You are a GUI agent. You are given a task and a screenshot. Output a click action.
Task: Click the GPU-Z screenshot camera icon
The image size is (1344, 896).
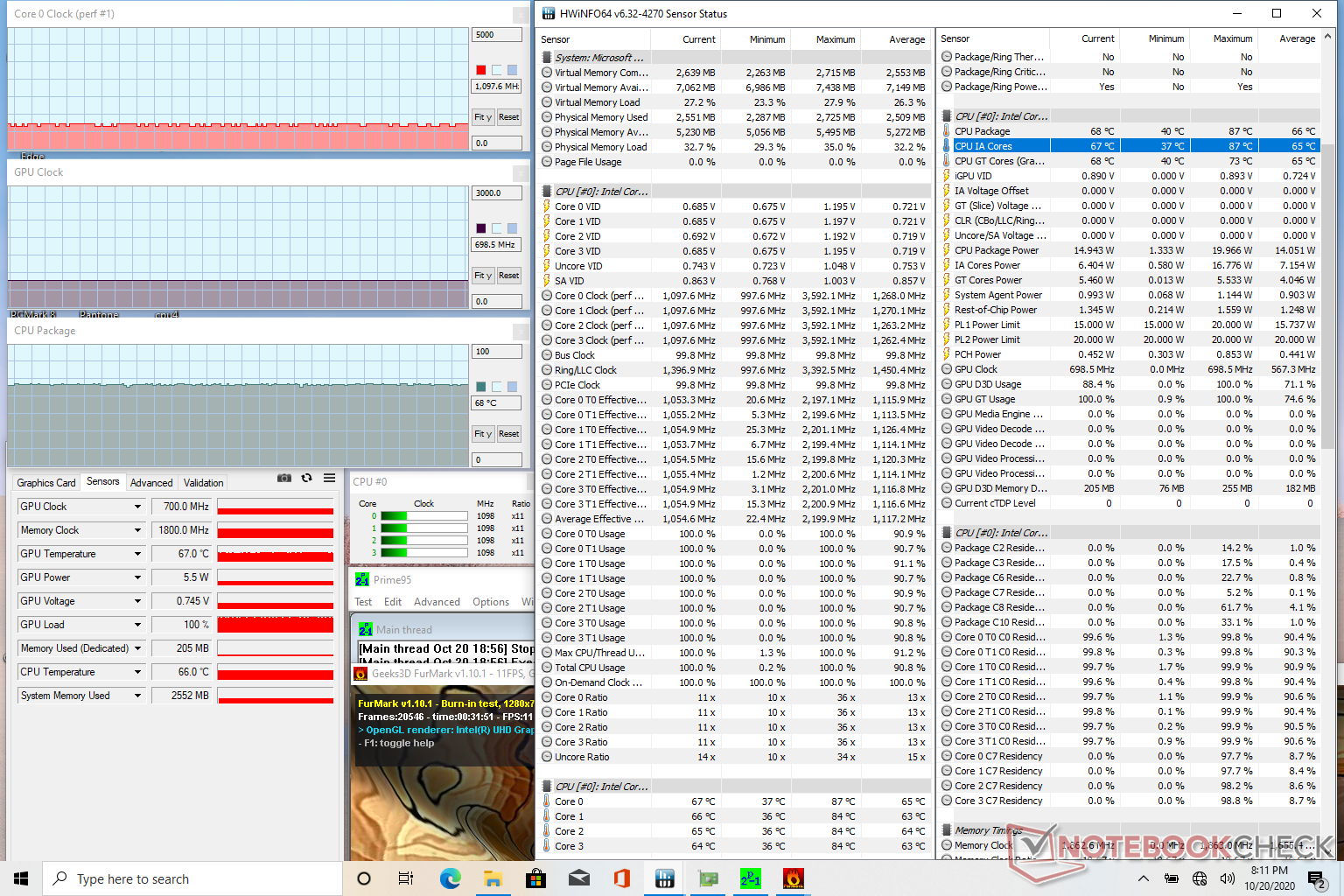(x=283, y=479)
